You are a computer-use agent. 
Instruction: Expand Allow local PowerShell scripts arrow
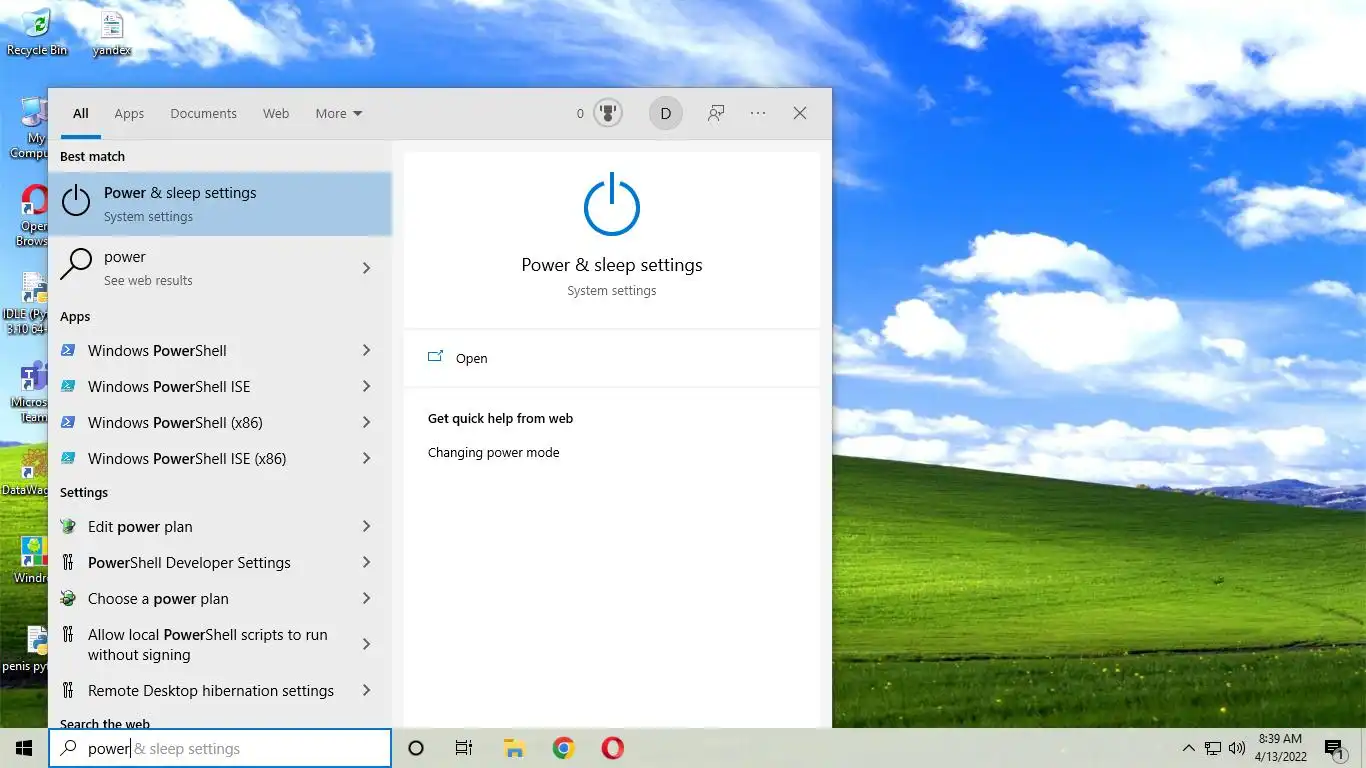(x=366, y=644)
